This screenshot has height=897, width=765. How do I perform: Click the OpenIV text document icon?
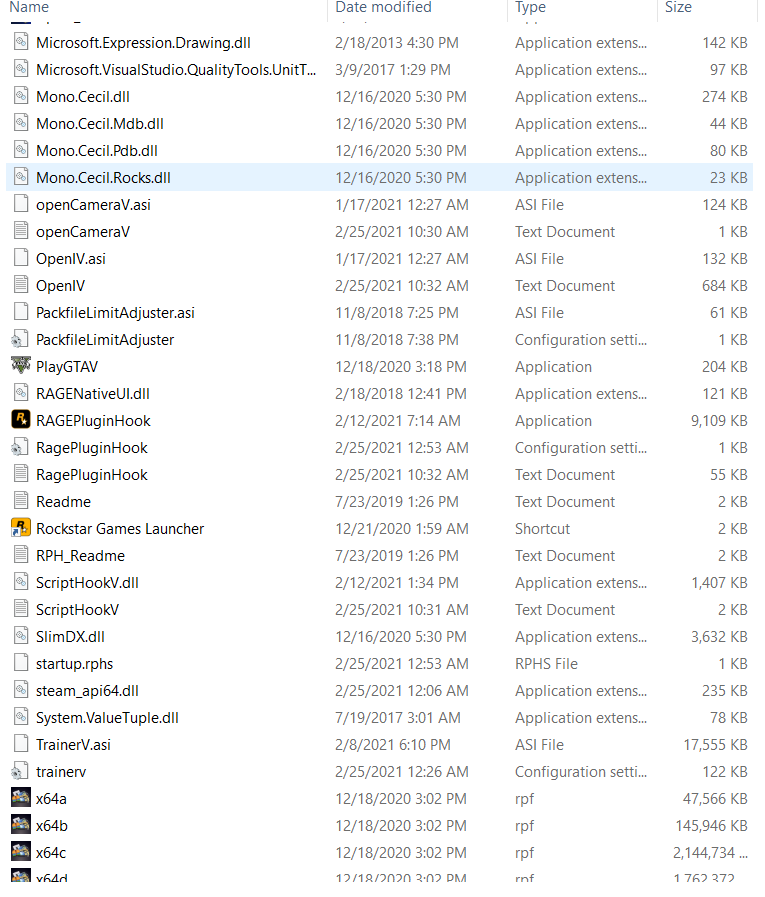click(21, 285)
